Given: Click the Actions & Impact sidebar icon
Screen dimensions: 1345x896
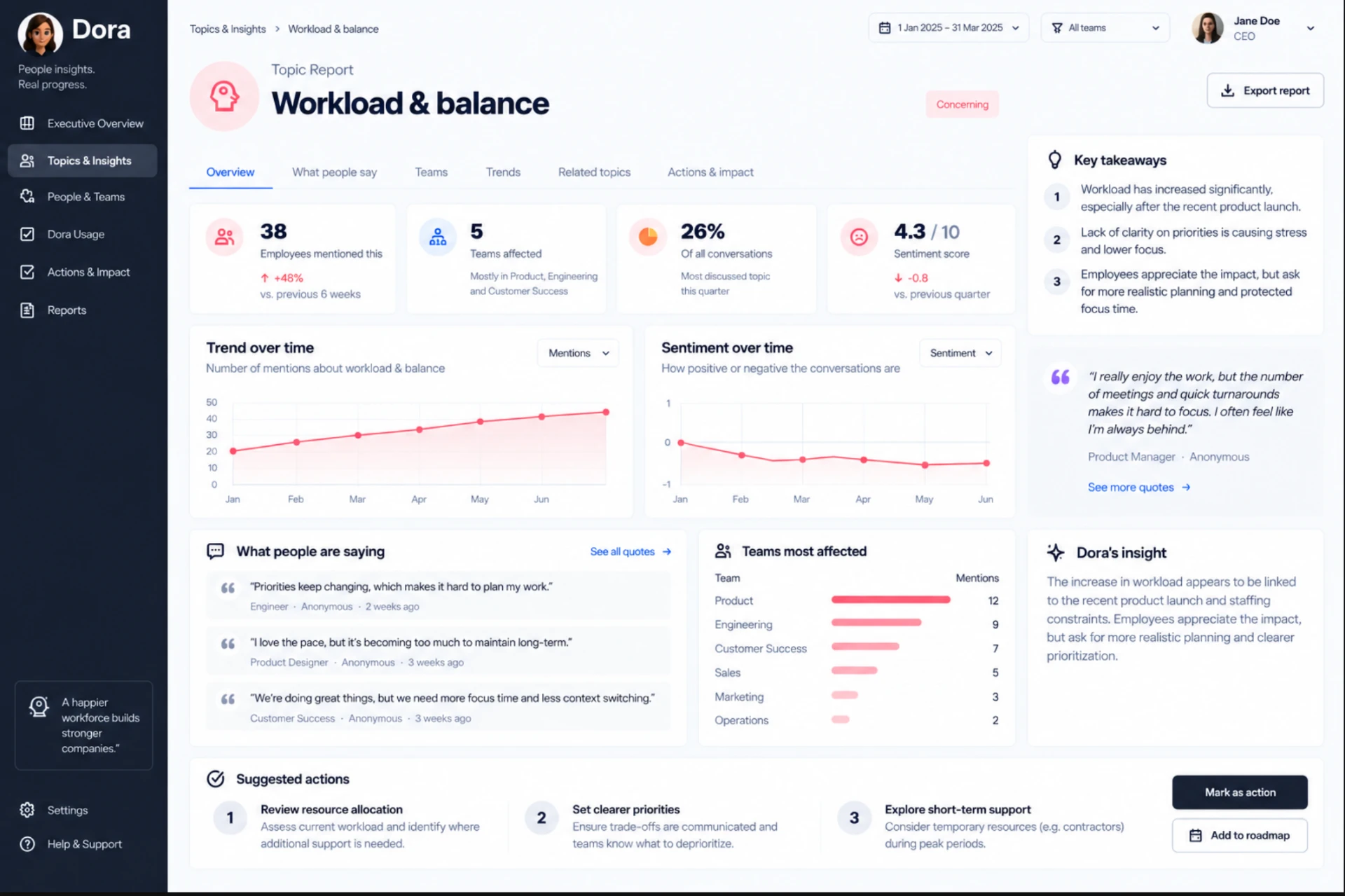Looking at the screenshot, I should click(27, 272).
